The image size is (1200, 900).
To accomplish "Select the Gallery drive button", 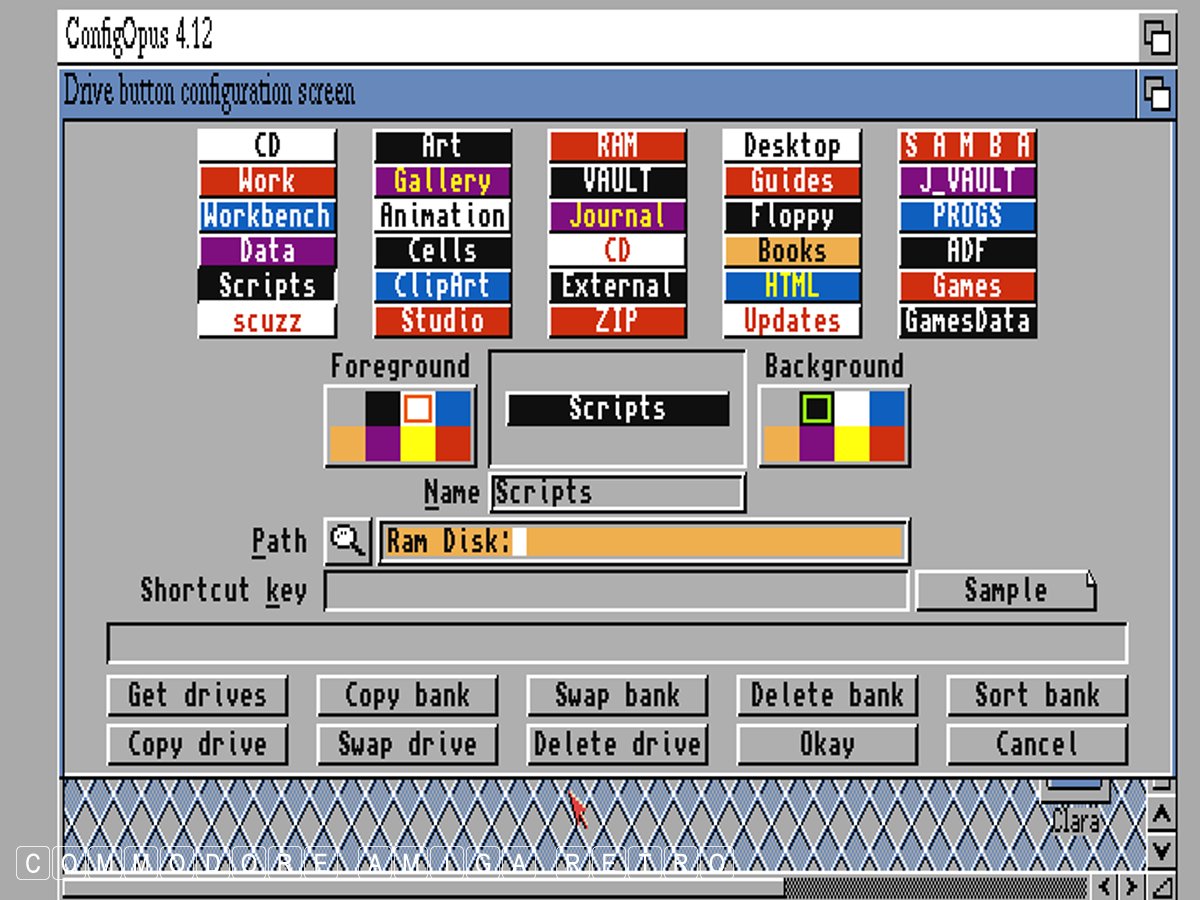I will [x=442, y=181].
